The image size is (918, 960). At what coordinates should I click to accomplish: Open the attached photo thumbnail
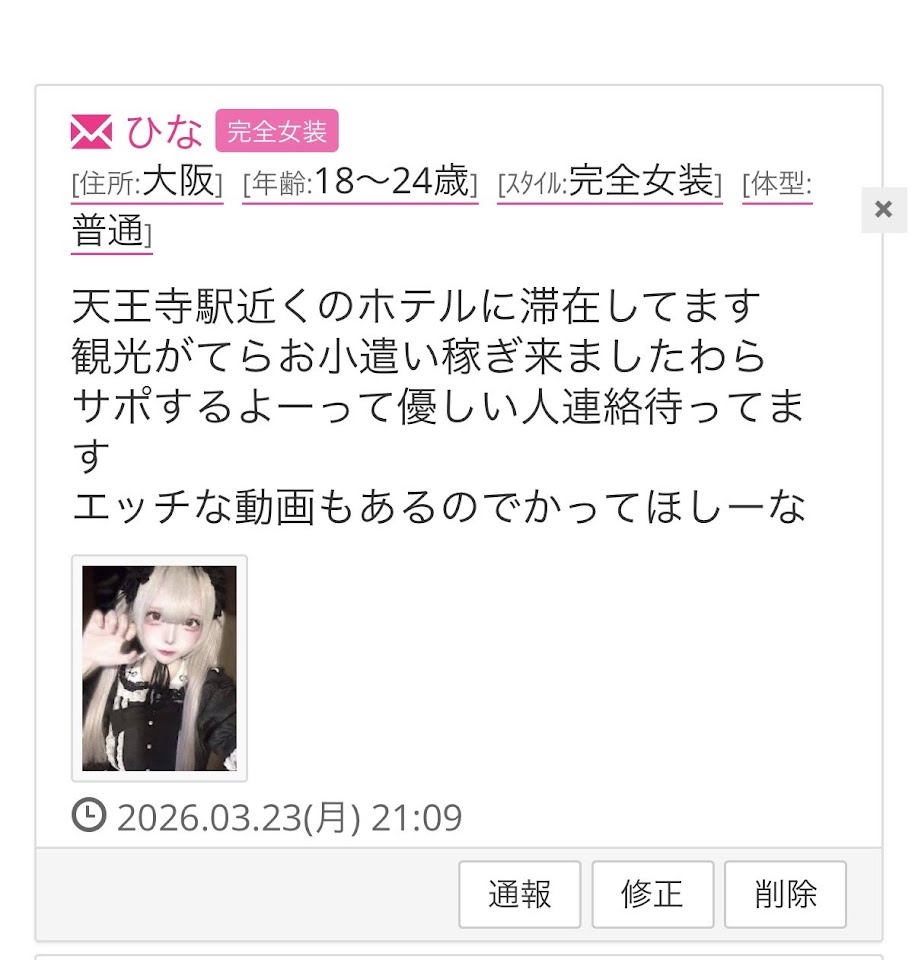(x=159, y=668)
